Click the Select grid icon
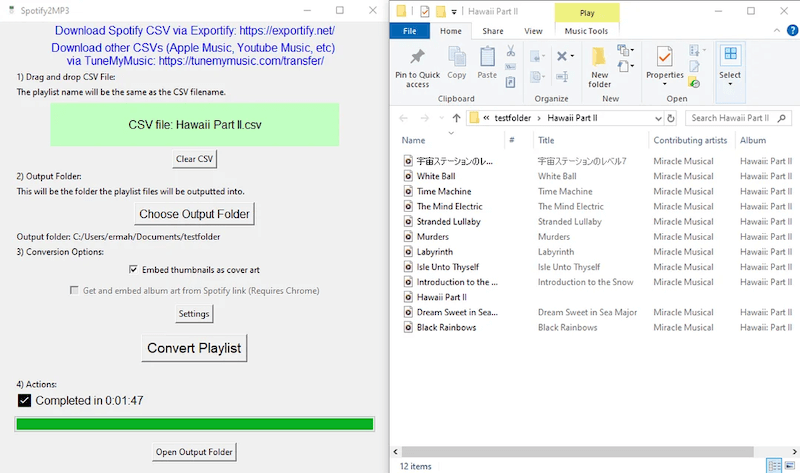The image size is (800, 473). [730, 54]
